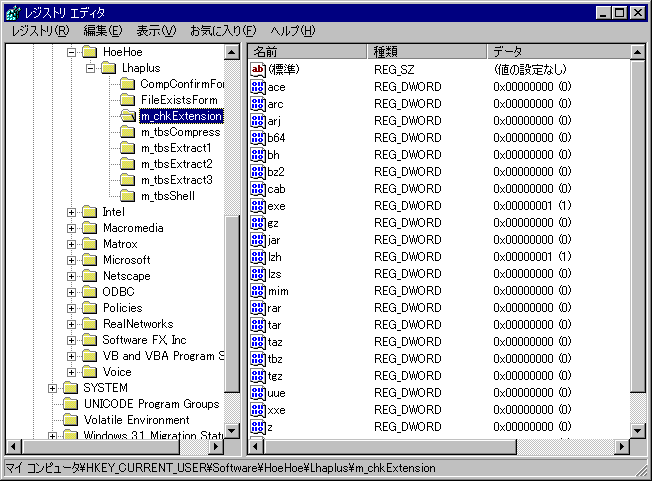Click the データ column header
The width and height of the screenshot is (652, 481).
556,51
